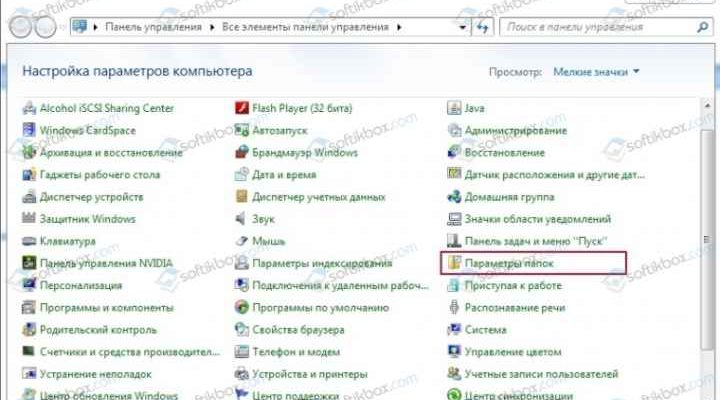The image size is (720, 400).
Task: Focus the Поиск в панели управления field
Action: (607, 28)
